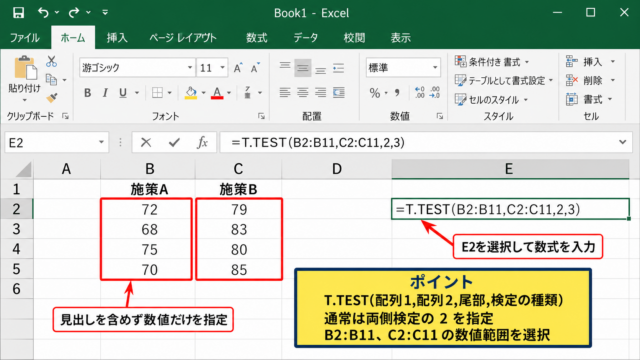
Task: Toggle middle vertical alignment
Action: (x=302, y=68)
